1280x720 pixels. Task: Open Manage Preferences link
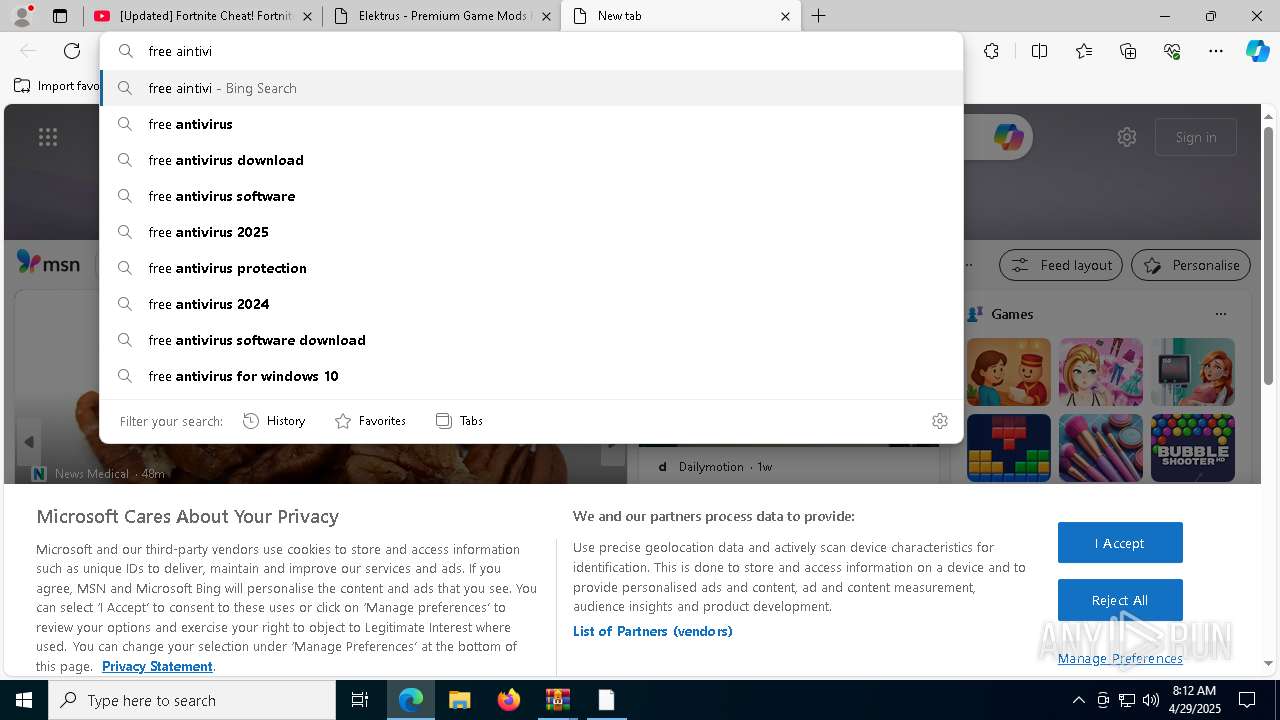pos(1120,658)
